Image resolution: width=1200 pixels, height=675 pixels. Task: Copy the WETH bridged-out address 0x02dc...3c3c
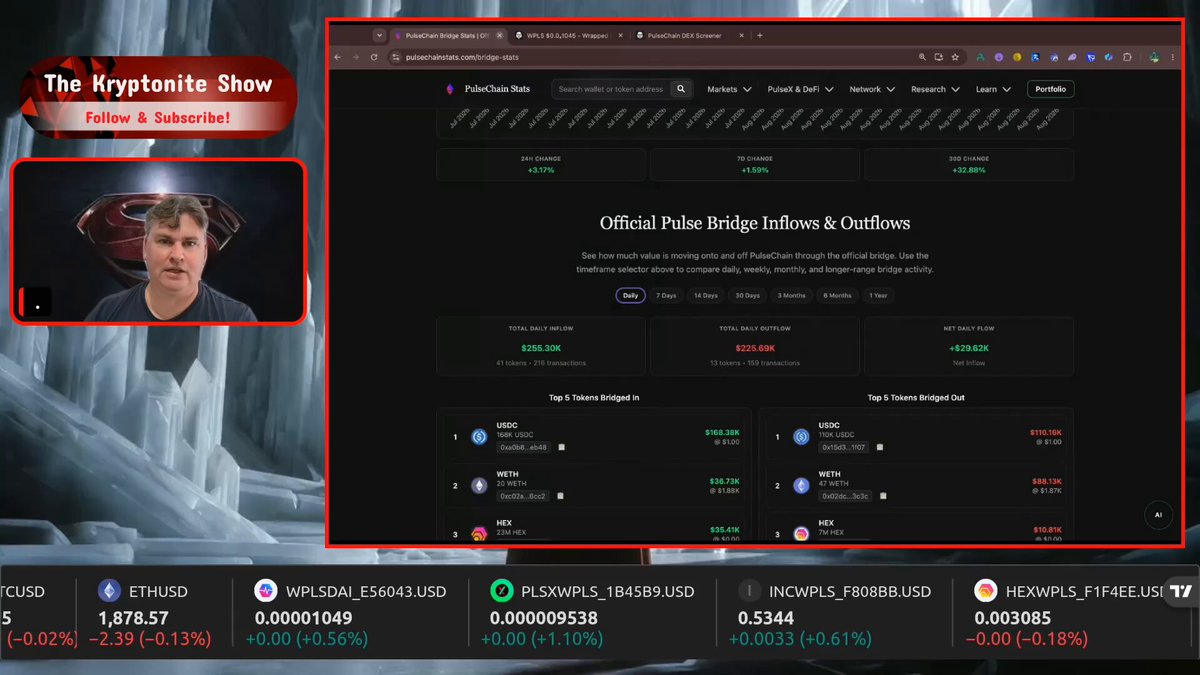pos(883,496)
